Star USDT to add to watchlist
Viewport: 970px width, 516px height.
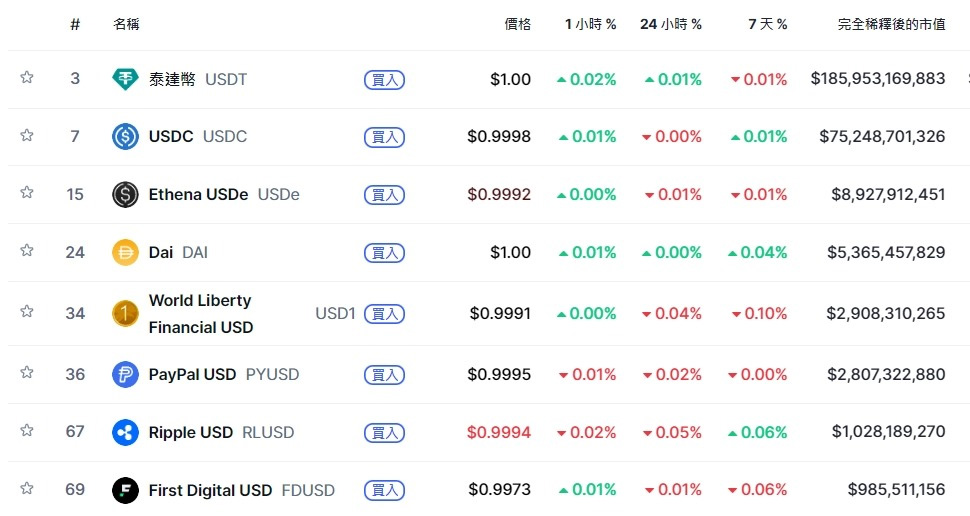27,78
